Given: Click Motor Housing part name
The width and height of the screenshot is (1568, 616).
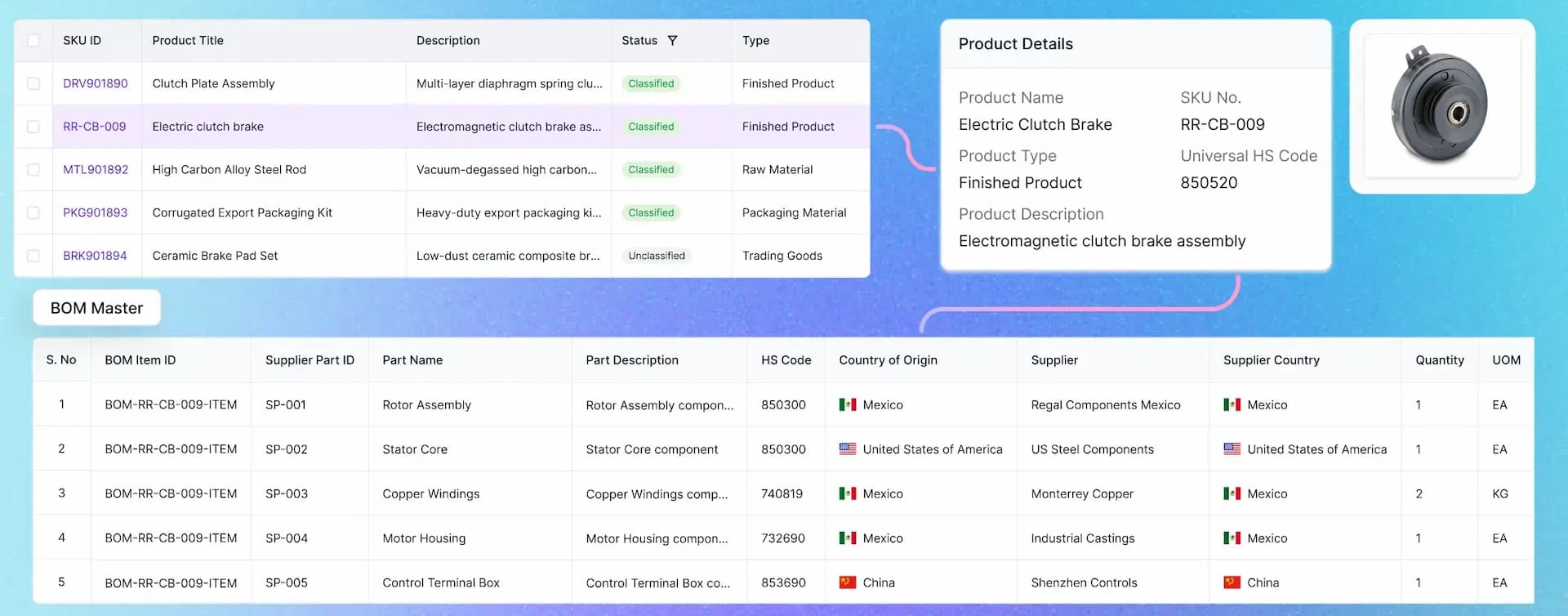Looking at the screenshot, I should point(424,538).
